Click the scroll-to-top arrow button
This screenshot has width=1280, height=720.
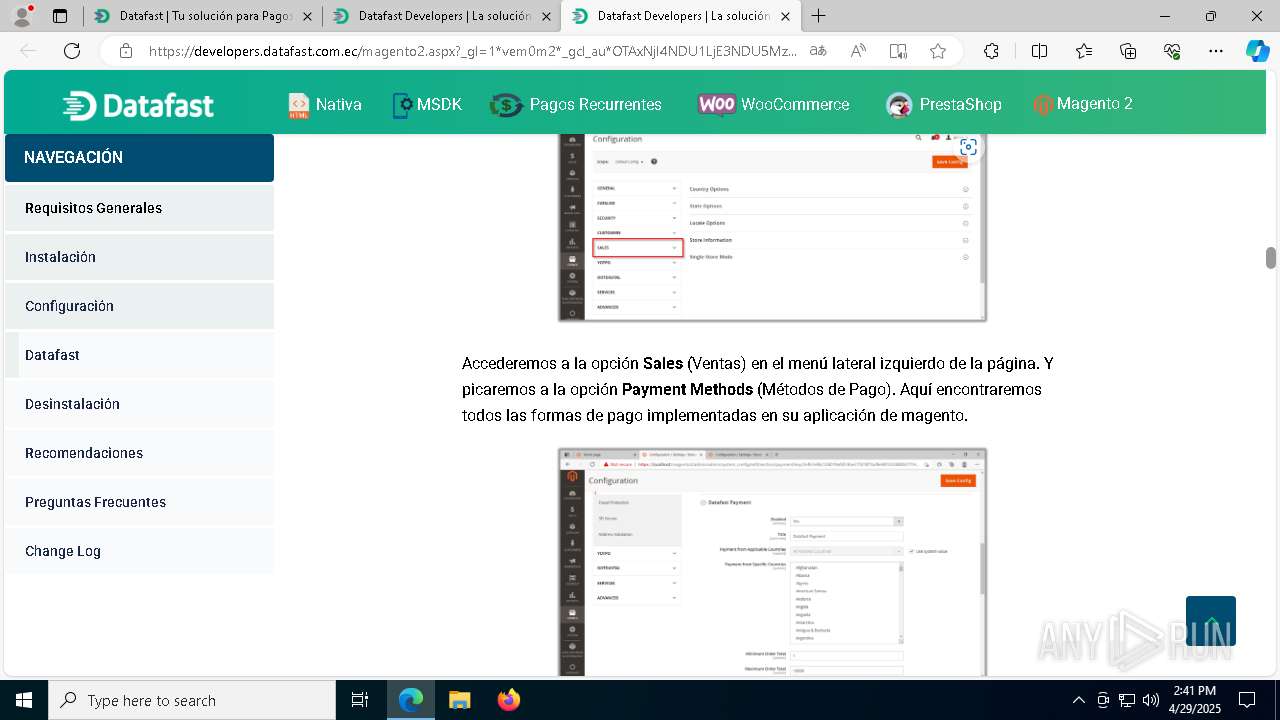coord(1211,621)
